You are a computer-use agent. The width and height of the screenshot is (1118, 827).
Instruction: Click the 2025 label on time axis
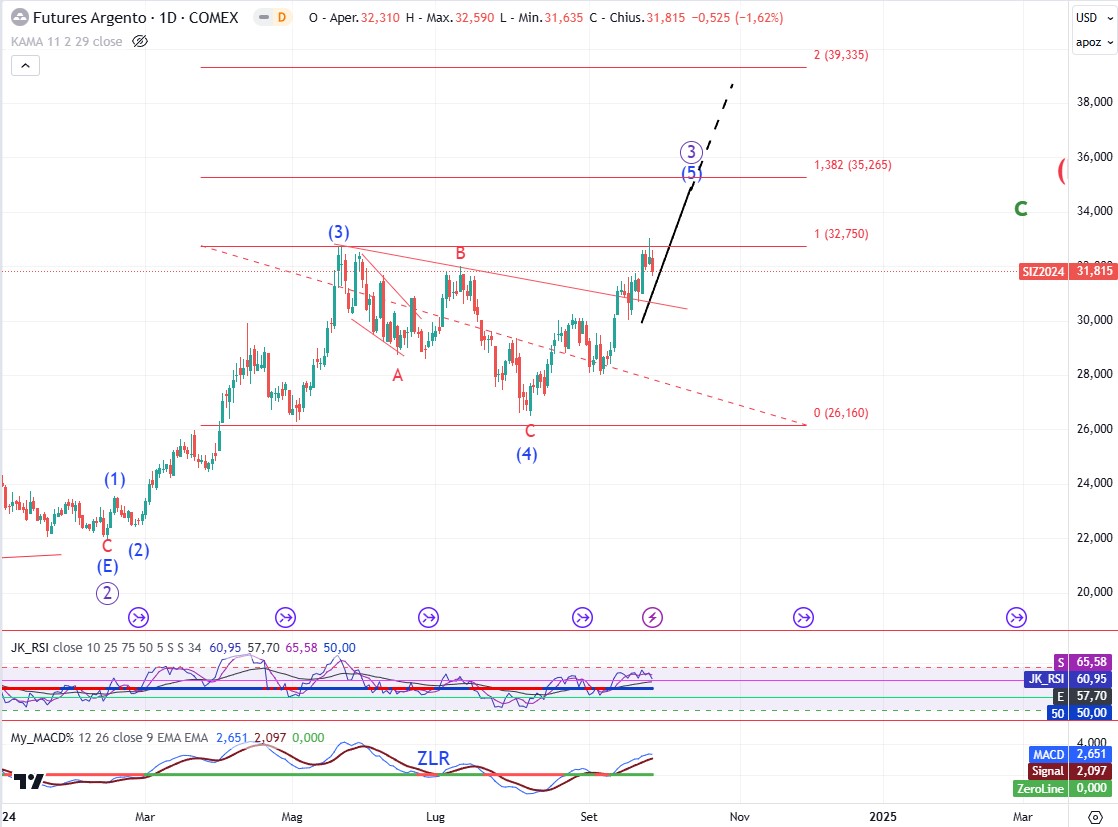point(883,816)
